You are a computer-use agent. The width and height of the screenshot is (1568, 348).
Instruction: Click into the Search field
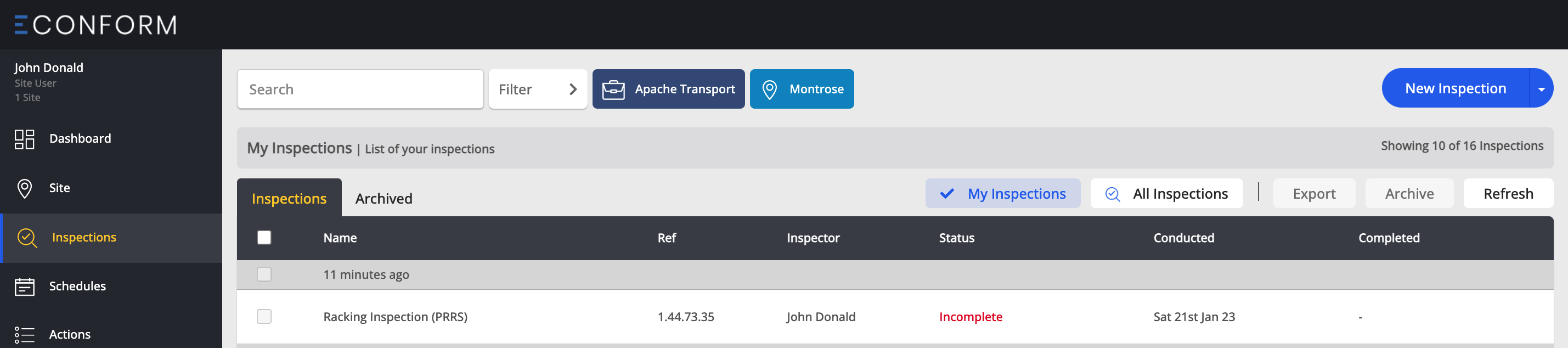point(360,89)
